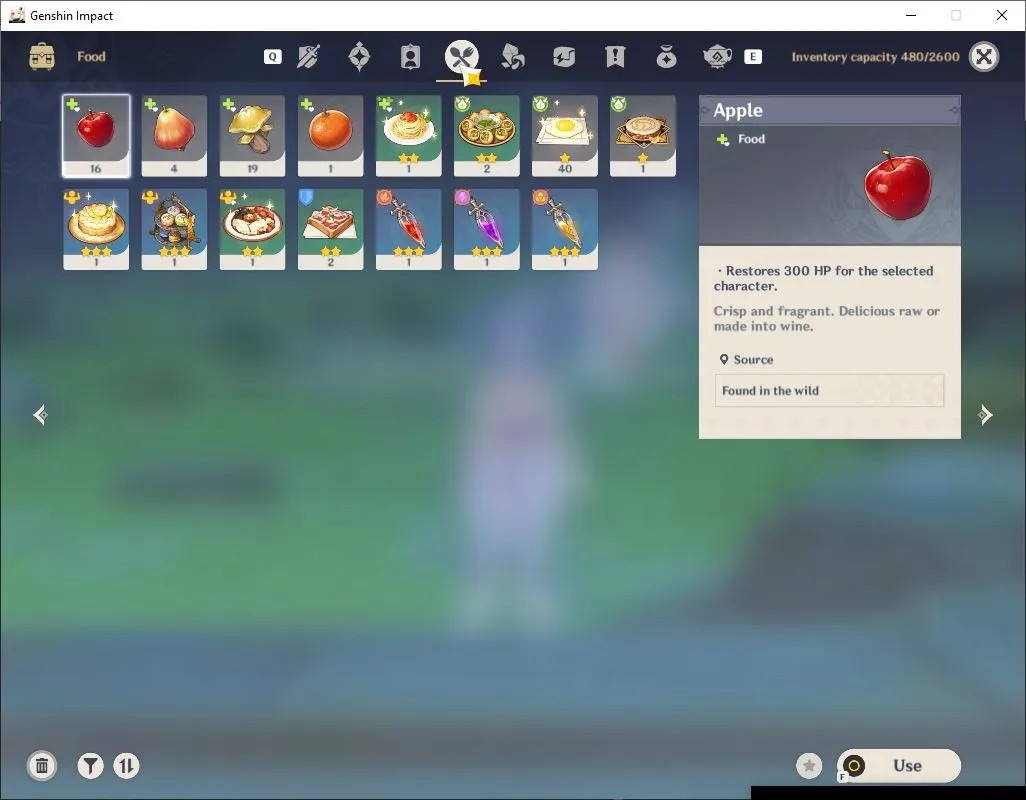Click the trash can delete icon
1026x800 pixels.
click(42, 765)
